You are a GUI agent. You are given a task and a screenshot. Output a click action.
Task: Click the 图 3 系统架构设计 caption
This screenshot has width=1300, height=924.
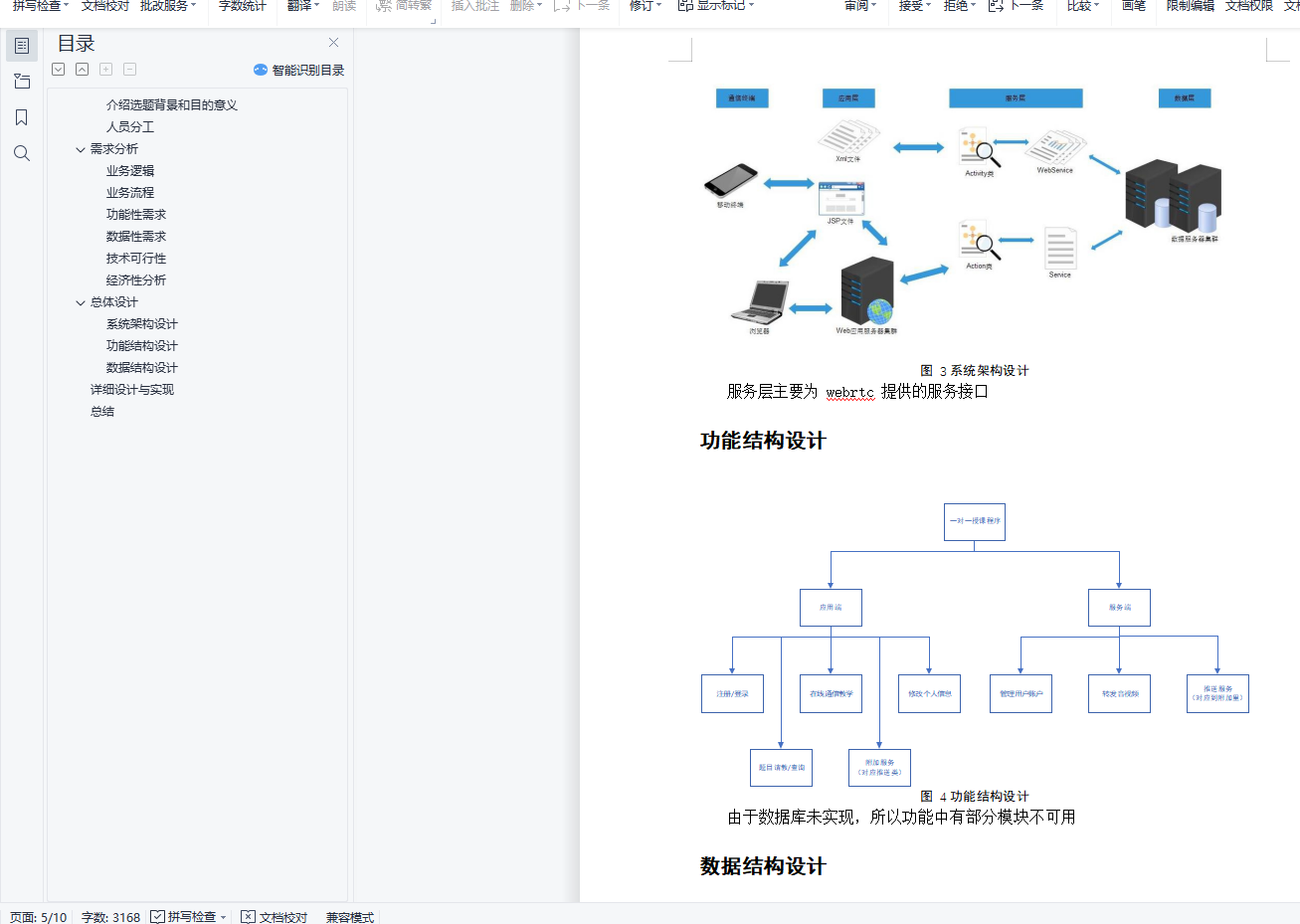pyautogui.click(x=975, y=371)
